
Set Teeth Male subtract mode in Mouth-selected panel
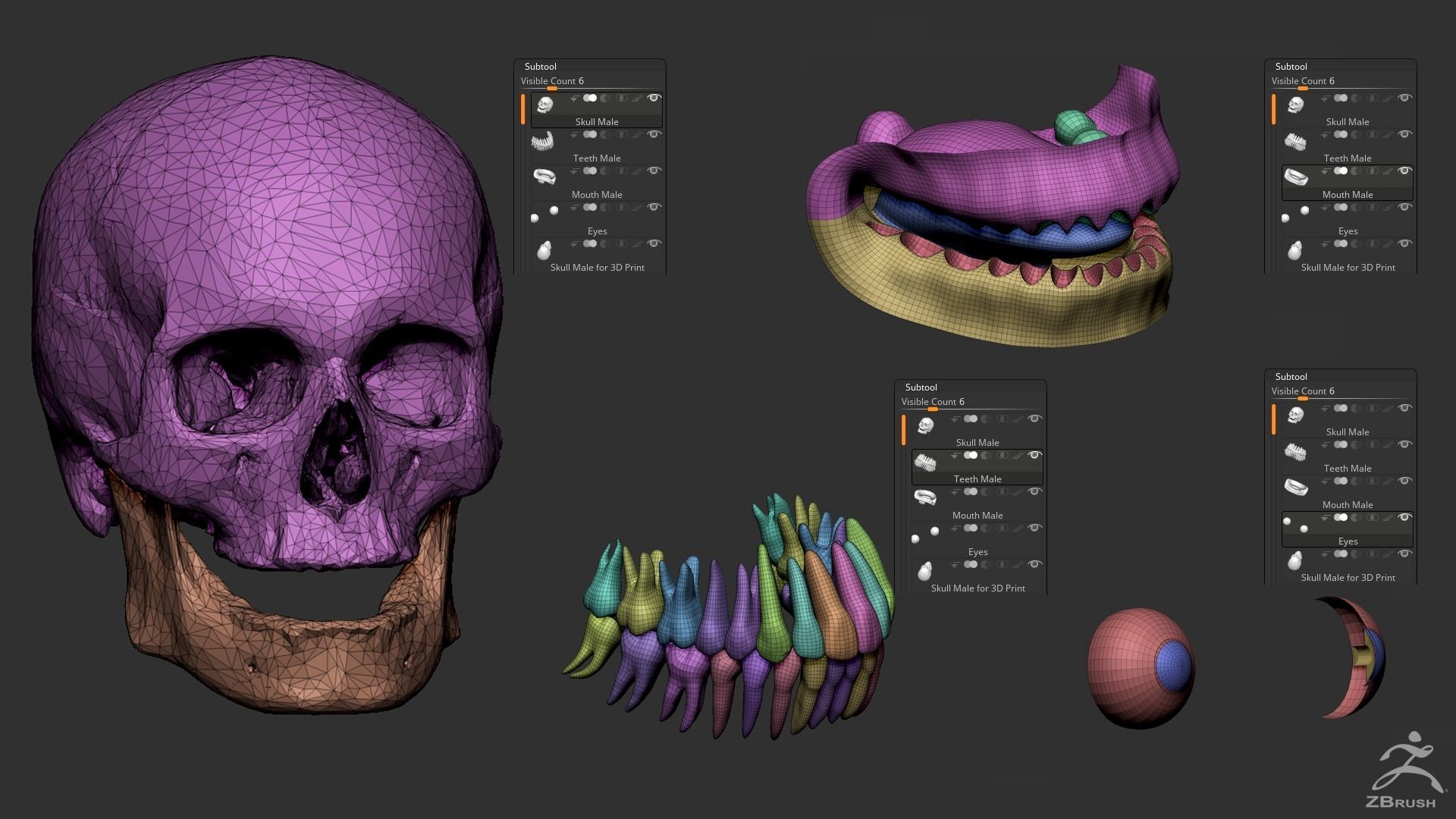[1356, 134]
